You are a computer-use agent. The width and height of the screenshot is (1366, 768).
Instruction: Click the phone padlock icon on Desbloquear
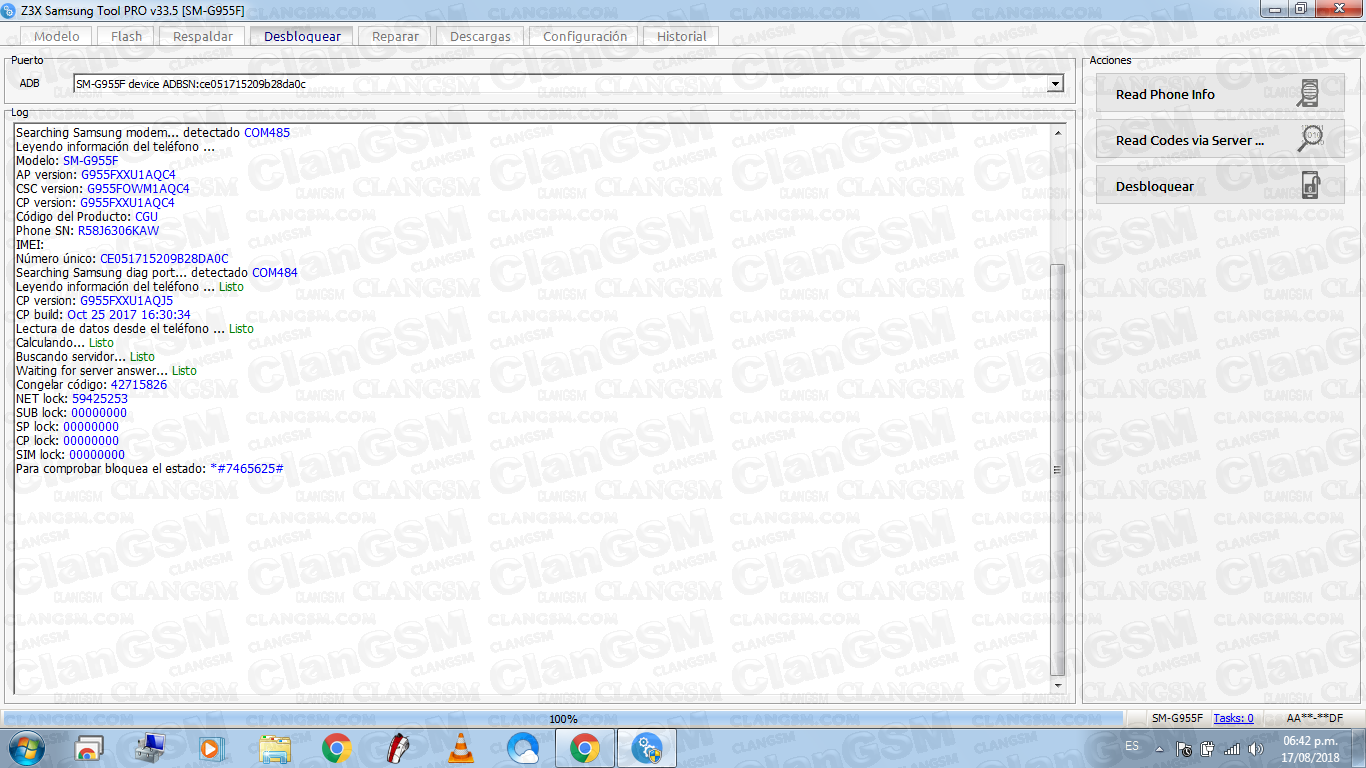1310,186
